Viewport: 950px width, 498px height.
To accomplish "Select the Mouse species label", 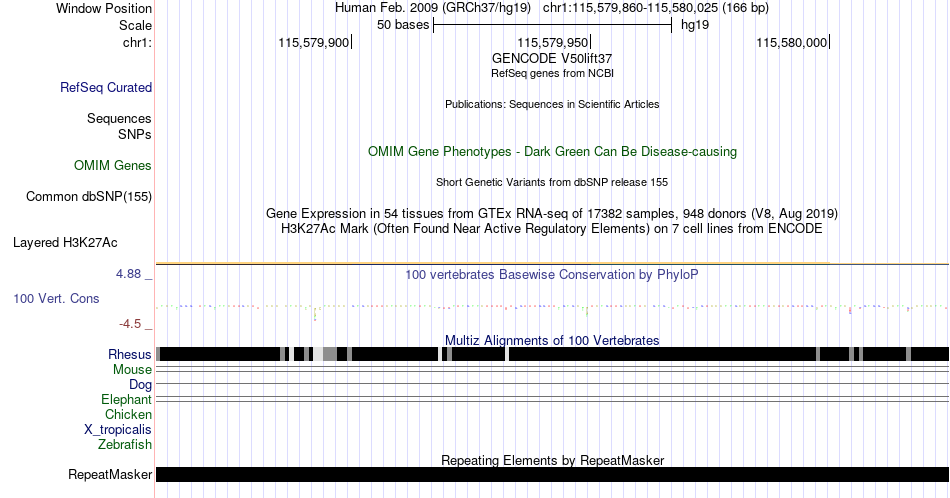I will (132, 370).
